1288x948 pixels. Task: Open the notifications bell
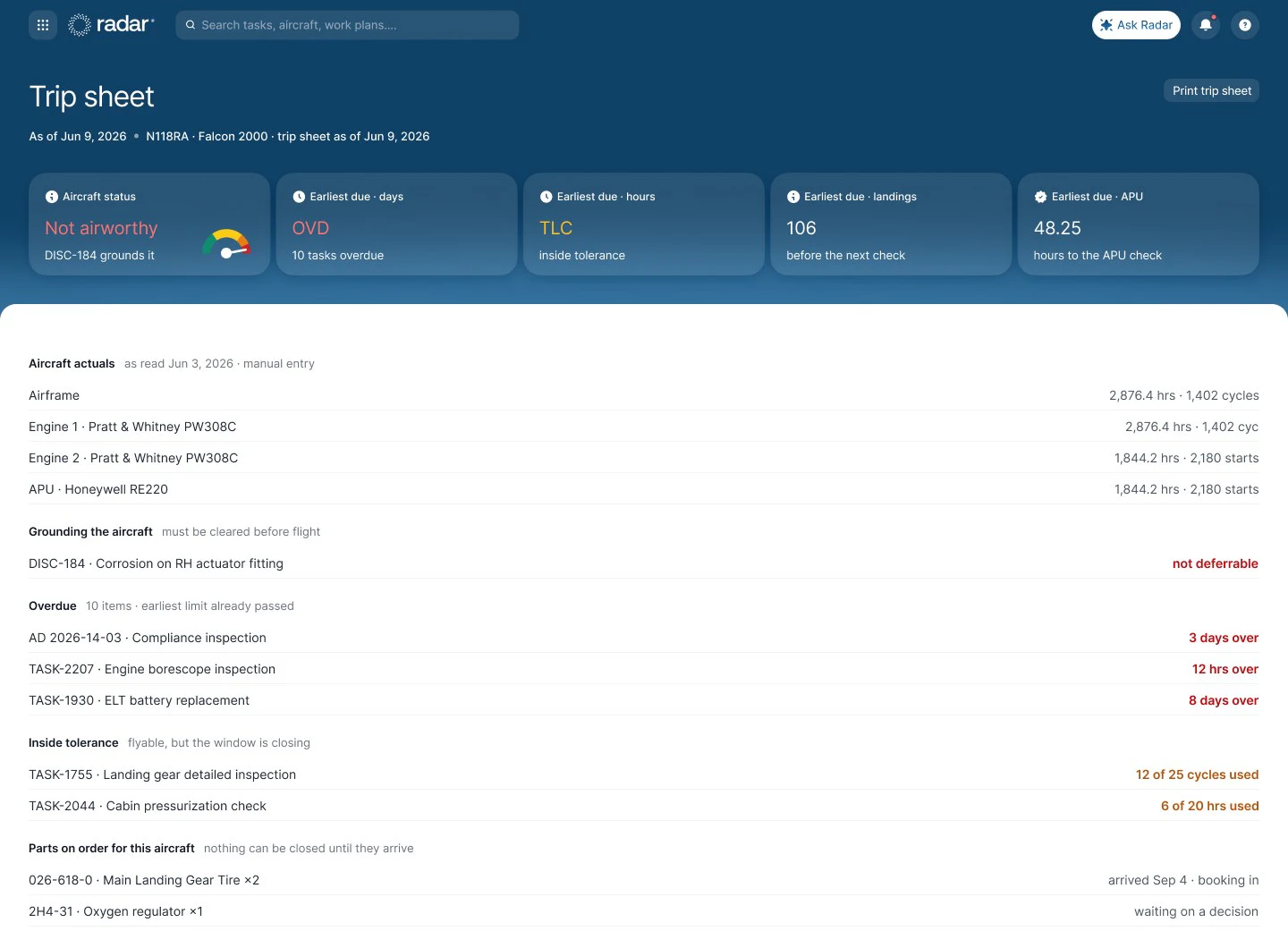coord(1206,25)
